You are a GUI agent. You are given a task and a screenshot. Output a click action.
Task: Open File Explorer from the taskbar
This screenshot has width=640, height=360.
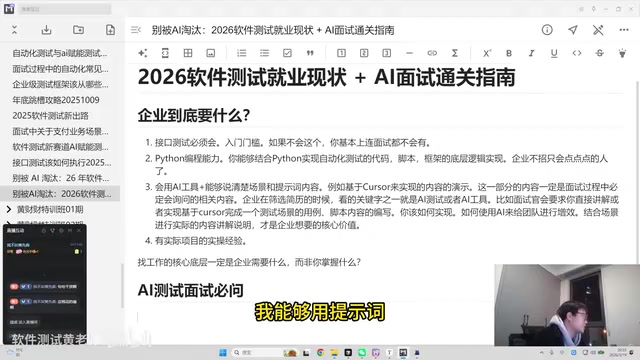334,353
